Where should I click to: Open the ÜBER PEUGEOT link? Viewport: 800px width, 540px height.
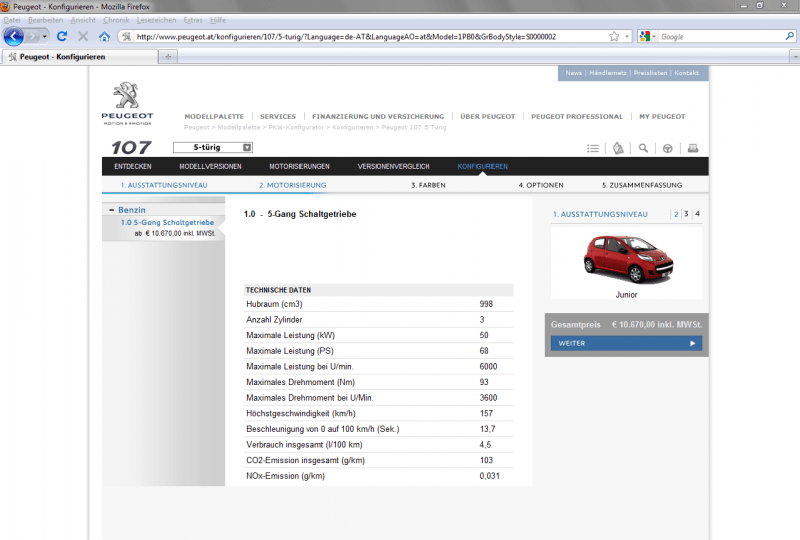coord(487,116)
